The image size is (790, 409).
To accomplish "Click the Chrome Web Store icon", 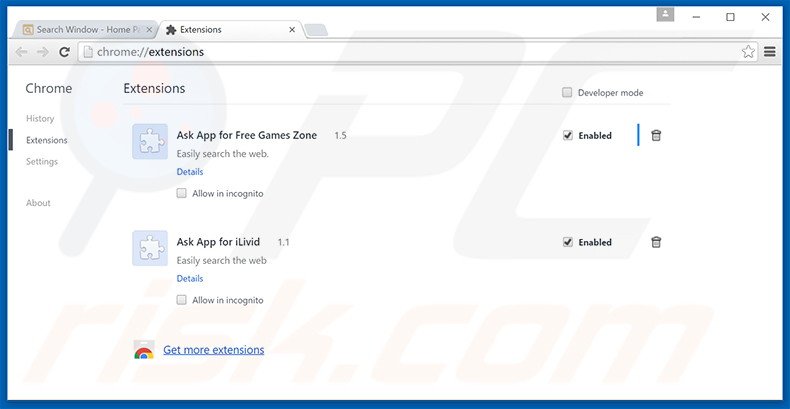I will pos(144,350).
